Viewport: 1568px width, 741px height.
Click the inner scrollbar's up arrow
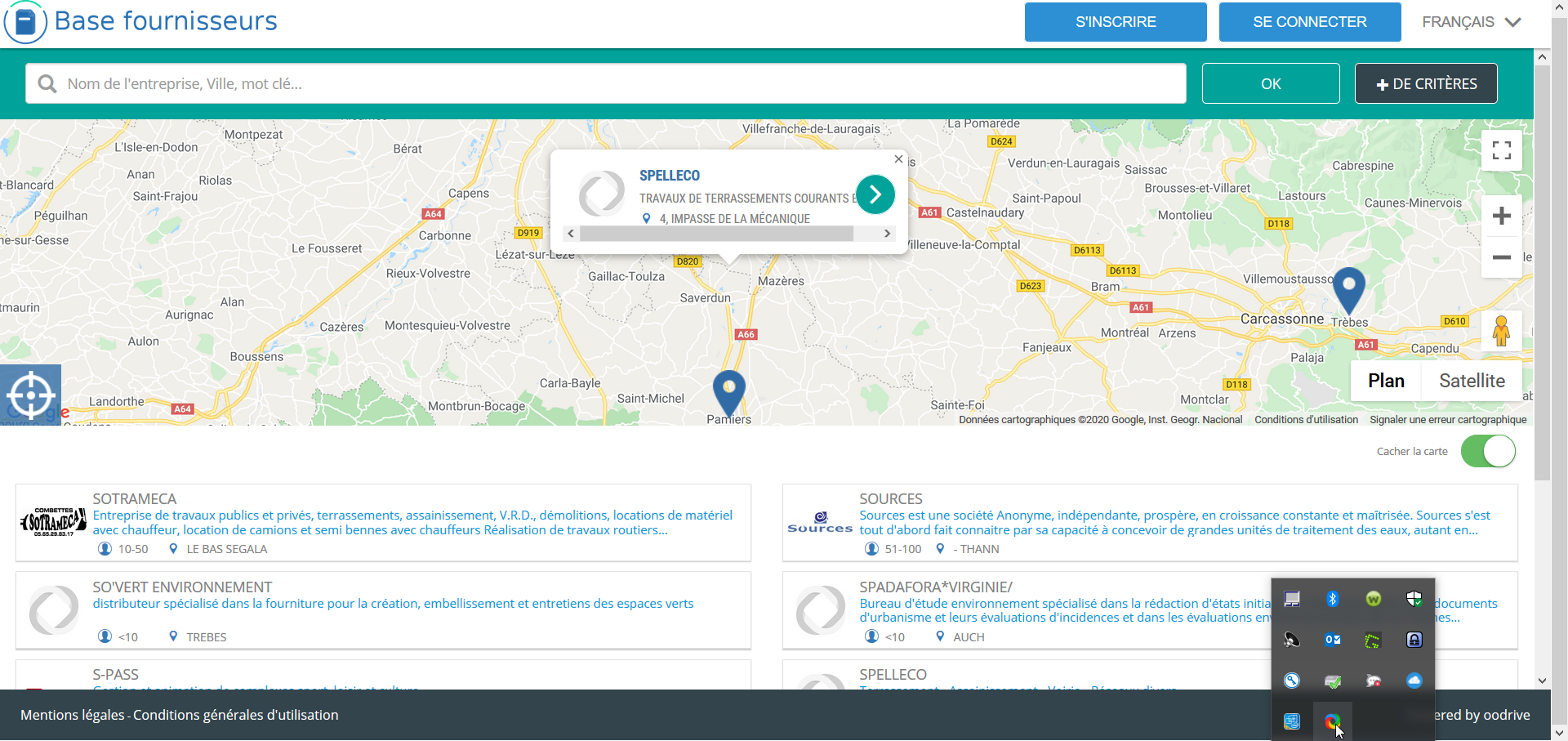coord(1542,57)
